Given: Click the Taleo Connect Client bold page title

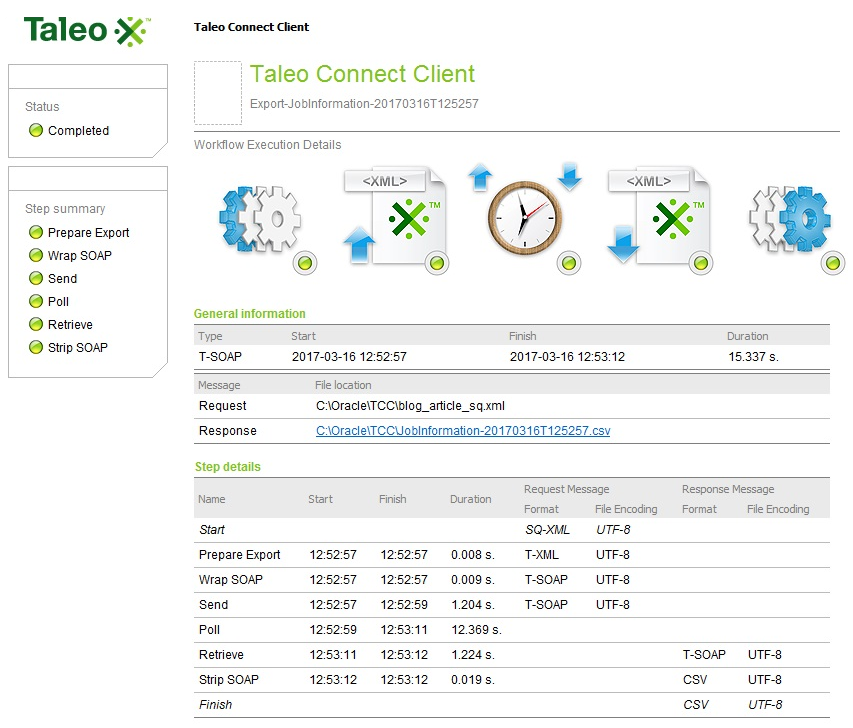Looking at the screenshot, I should tap(251, 27).
